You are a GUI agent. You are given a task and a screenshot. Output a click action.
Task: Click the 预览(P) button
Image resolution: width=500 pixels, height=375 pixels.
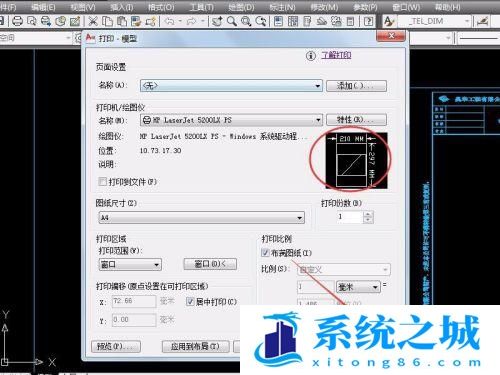coord(116,346)
